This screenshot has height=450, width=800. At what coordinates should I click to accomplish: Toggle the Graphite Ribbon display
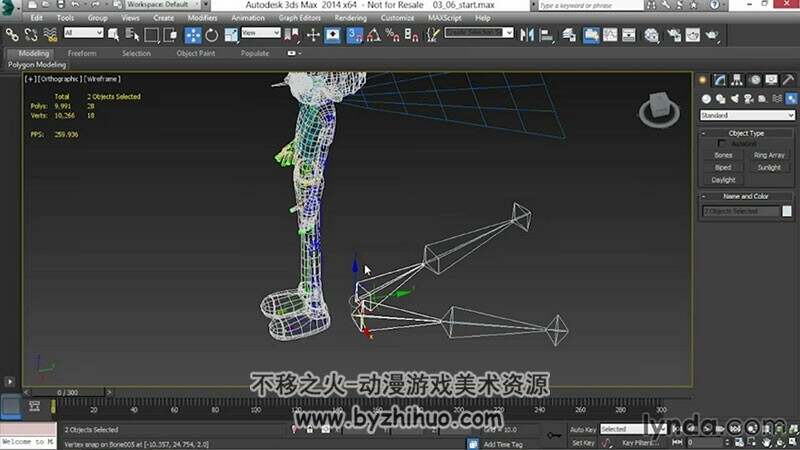pos(591,35)
